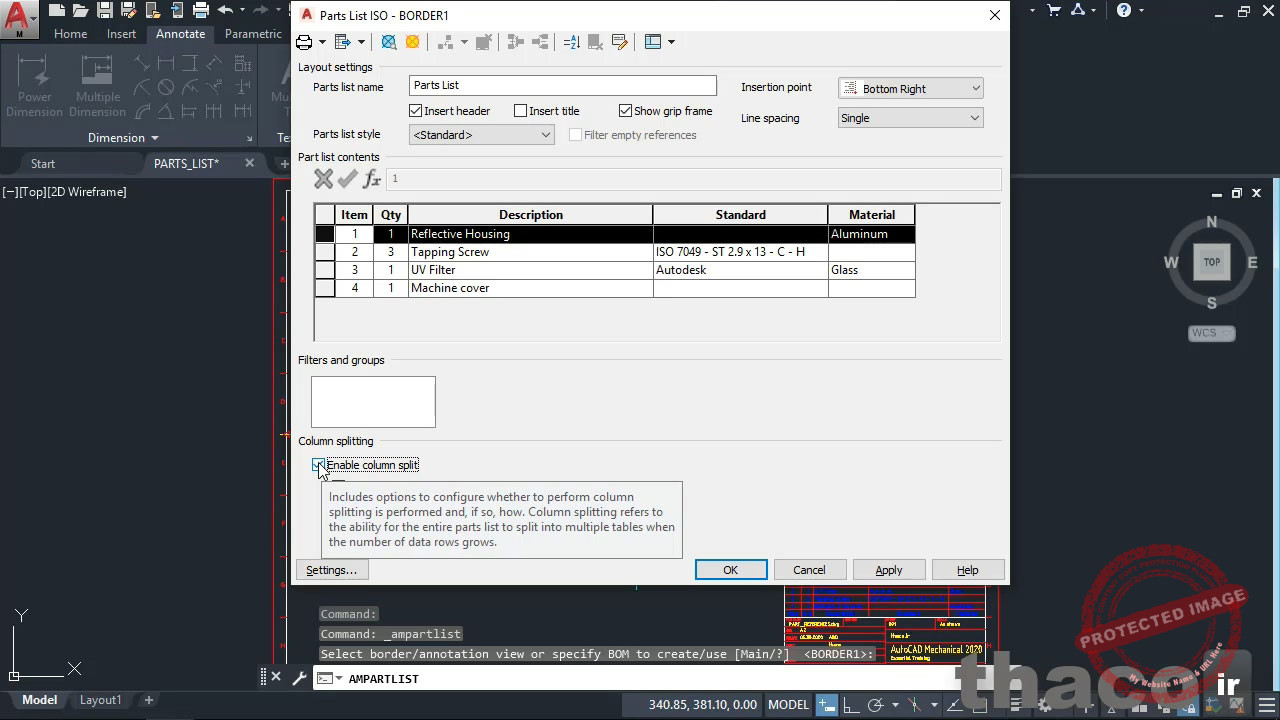Image resolution: width=1280 pixels, height=720 pixels.
Task: Select the Tapping Screw description cell
Action: 530,252
